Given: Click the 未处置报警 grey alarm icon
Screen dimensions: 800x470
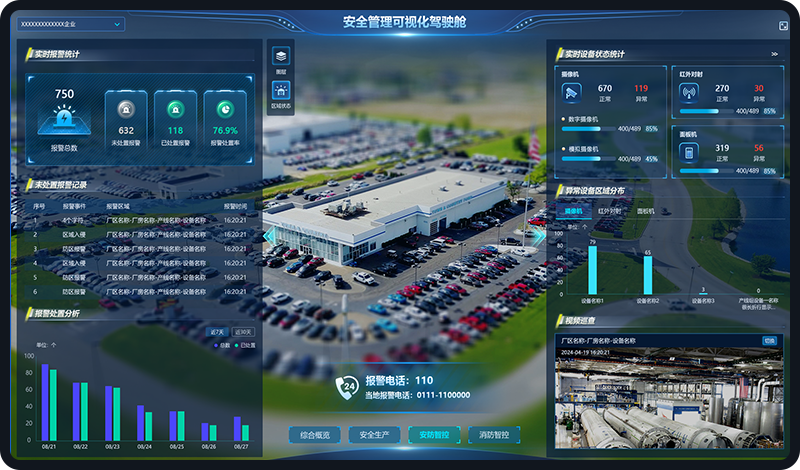Looking at the screenshot, I should pyautogui.click(x=126, y=109).
